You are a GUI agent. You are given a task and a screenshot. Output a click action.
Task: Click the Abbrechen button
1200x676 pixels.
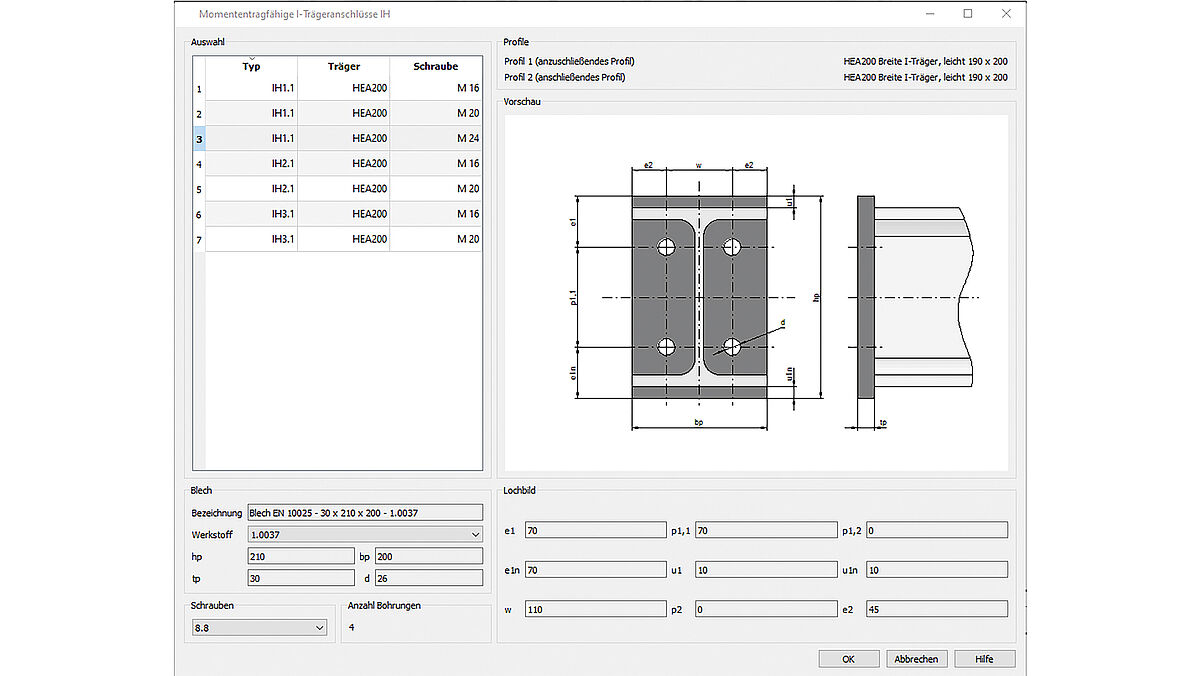tap(916, 659)
